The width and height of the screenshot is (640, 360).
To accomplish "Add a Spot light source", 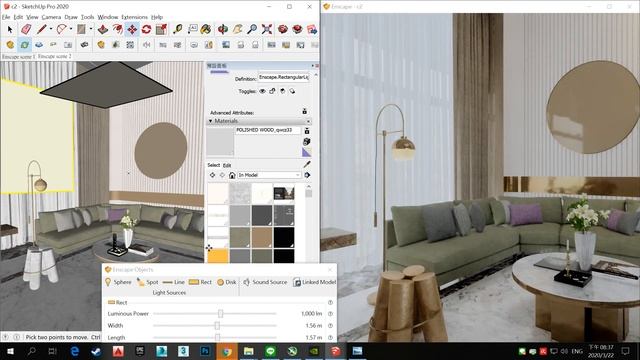I will tap(148, 282).
